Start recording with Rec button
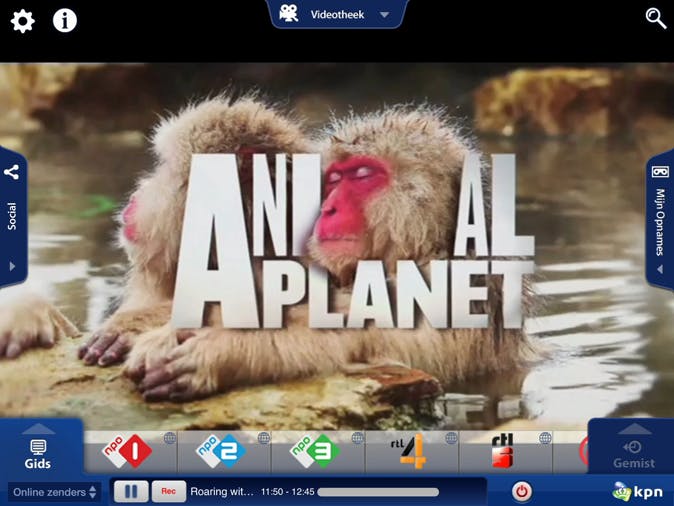674x506 pixels. (x=168, y=491)
